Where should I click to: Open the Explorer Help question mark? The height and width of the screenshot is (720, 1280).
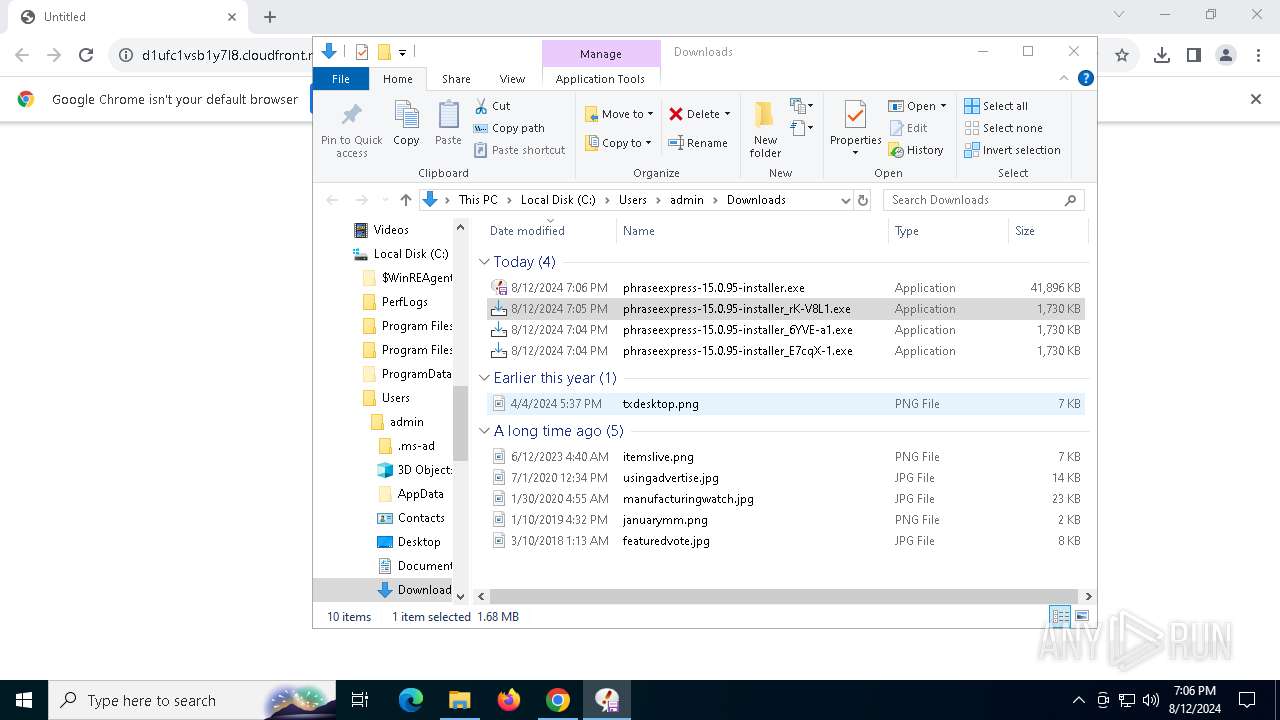coord(1085,78)
